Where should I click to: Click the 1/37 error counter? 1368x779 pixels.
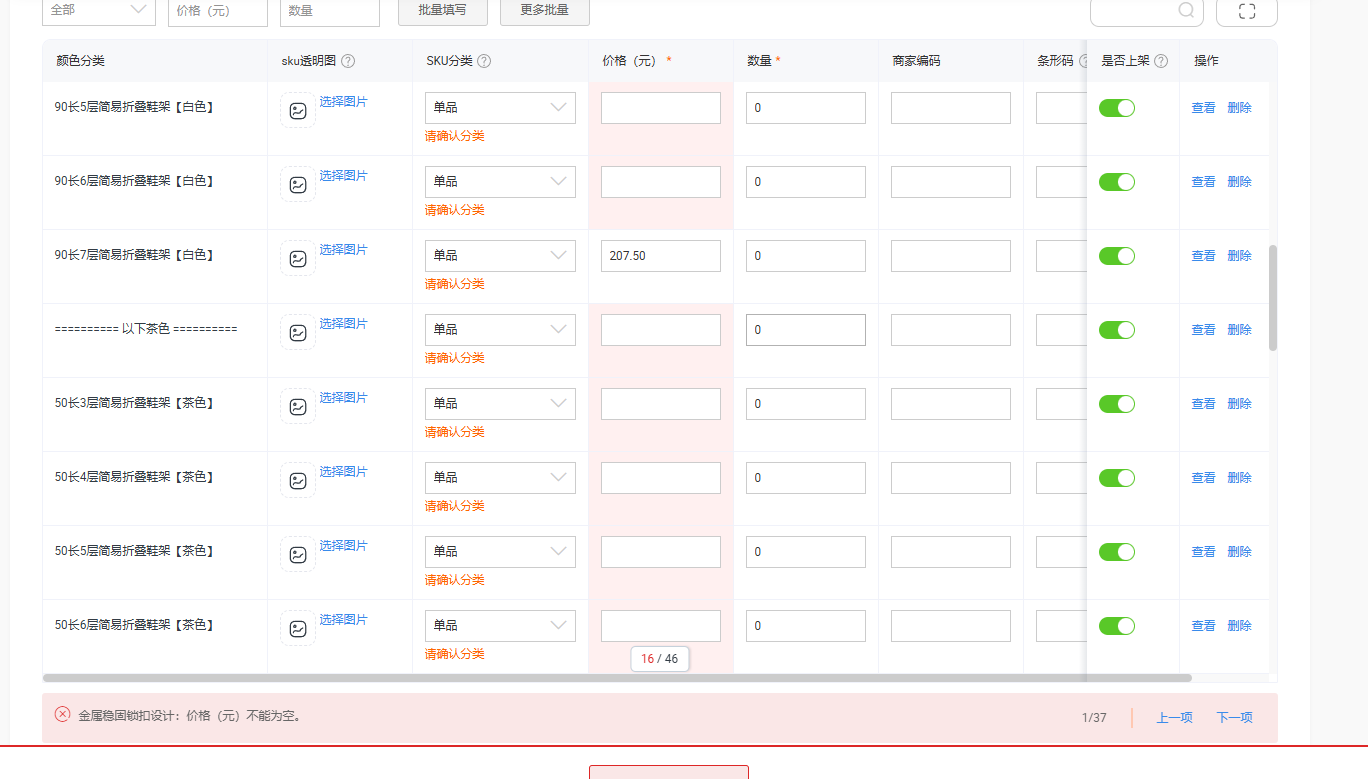pos(1094,718)
